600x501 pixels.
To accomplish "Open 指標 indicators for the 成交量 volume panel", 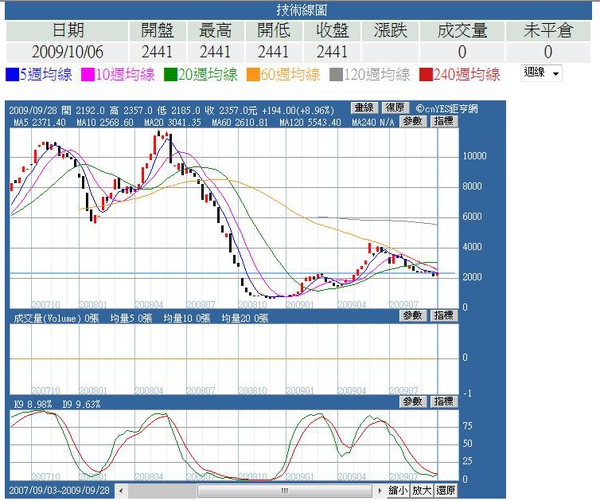I will 443,315.
